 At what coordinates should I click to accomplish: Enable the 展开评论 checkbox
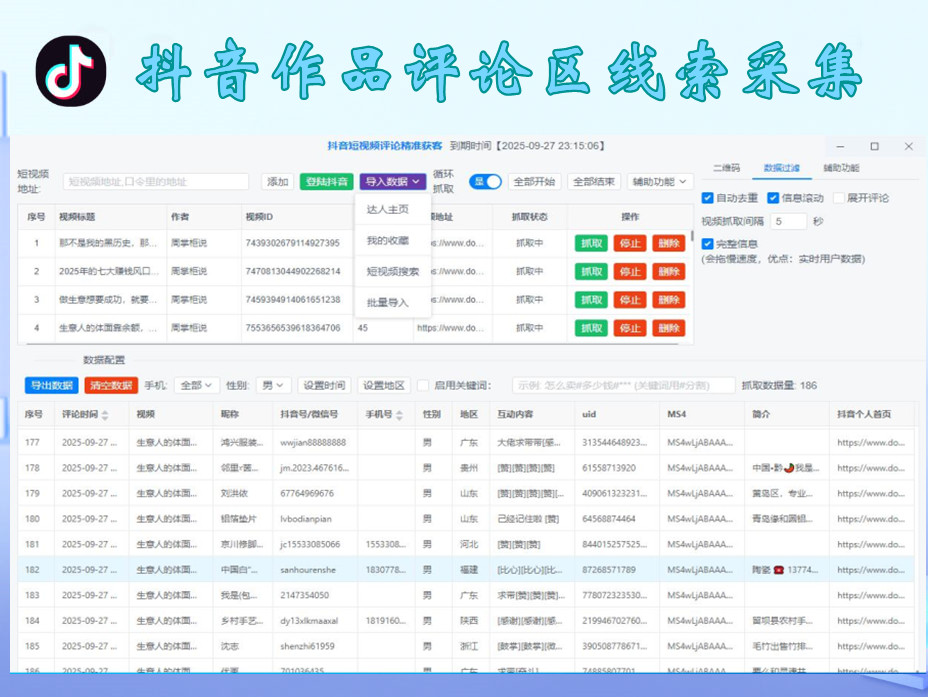pyautogui.click(x=839, y=198)
